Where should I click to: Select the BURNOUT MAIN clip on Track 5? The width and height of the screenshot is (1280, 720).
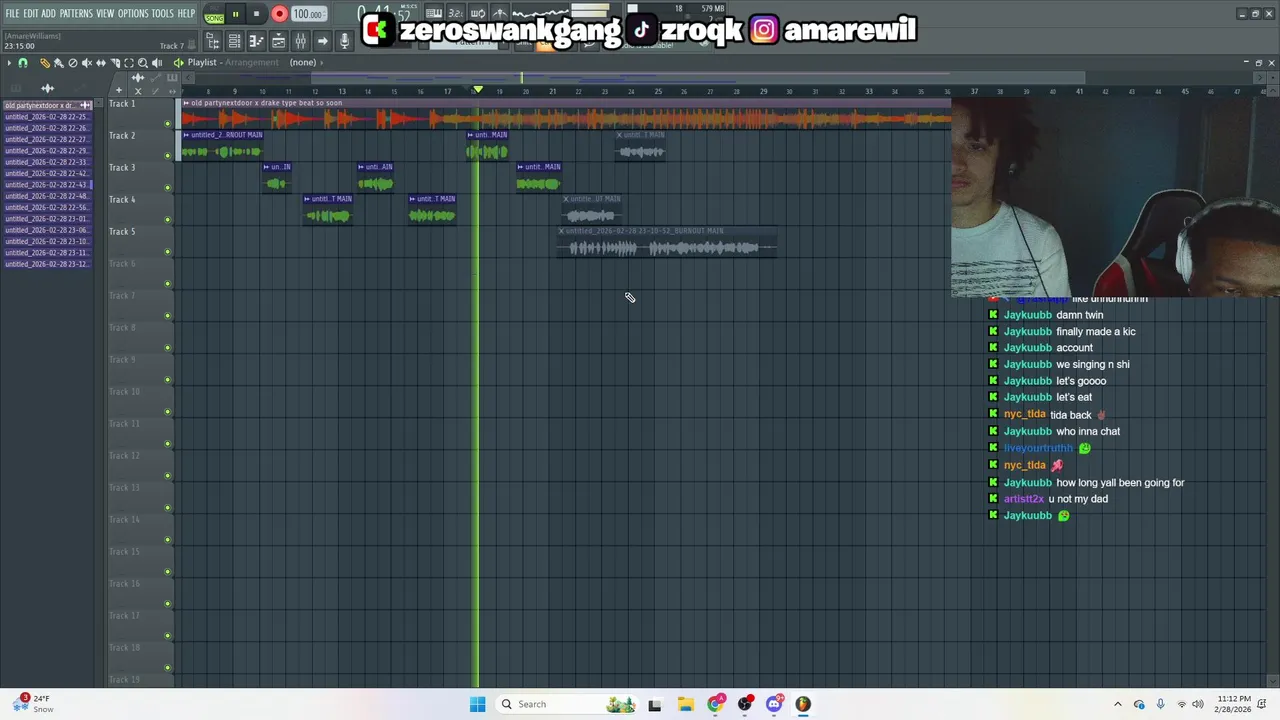pos(667,242)
